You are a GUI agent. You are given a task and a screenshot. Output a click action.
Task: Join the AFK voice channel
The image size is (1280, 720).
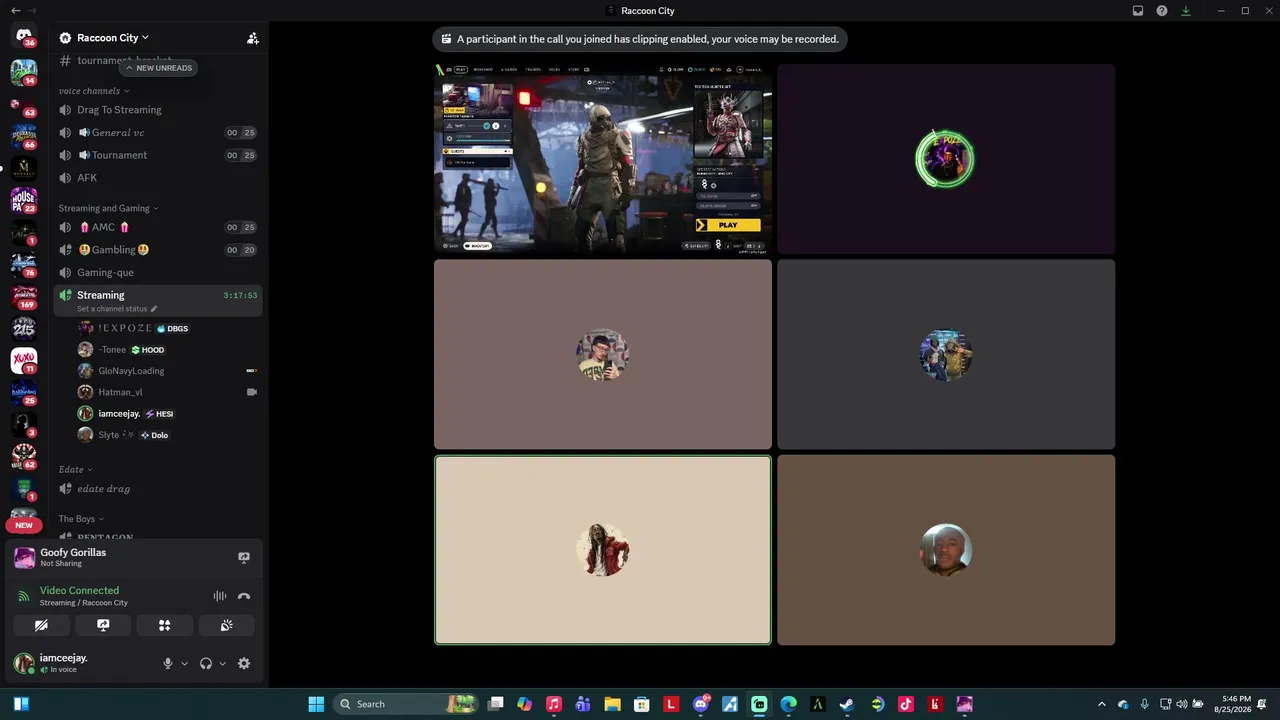[x=158, y=178]
